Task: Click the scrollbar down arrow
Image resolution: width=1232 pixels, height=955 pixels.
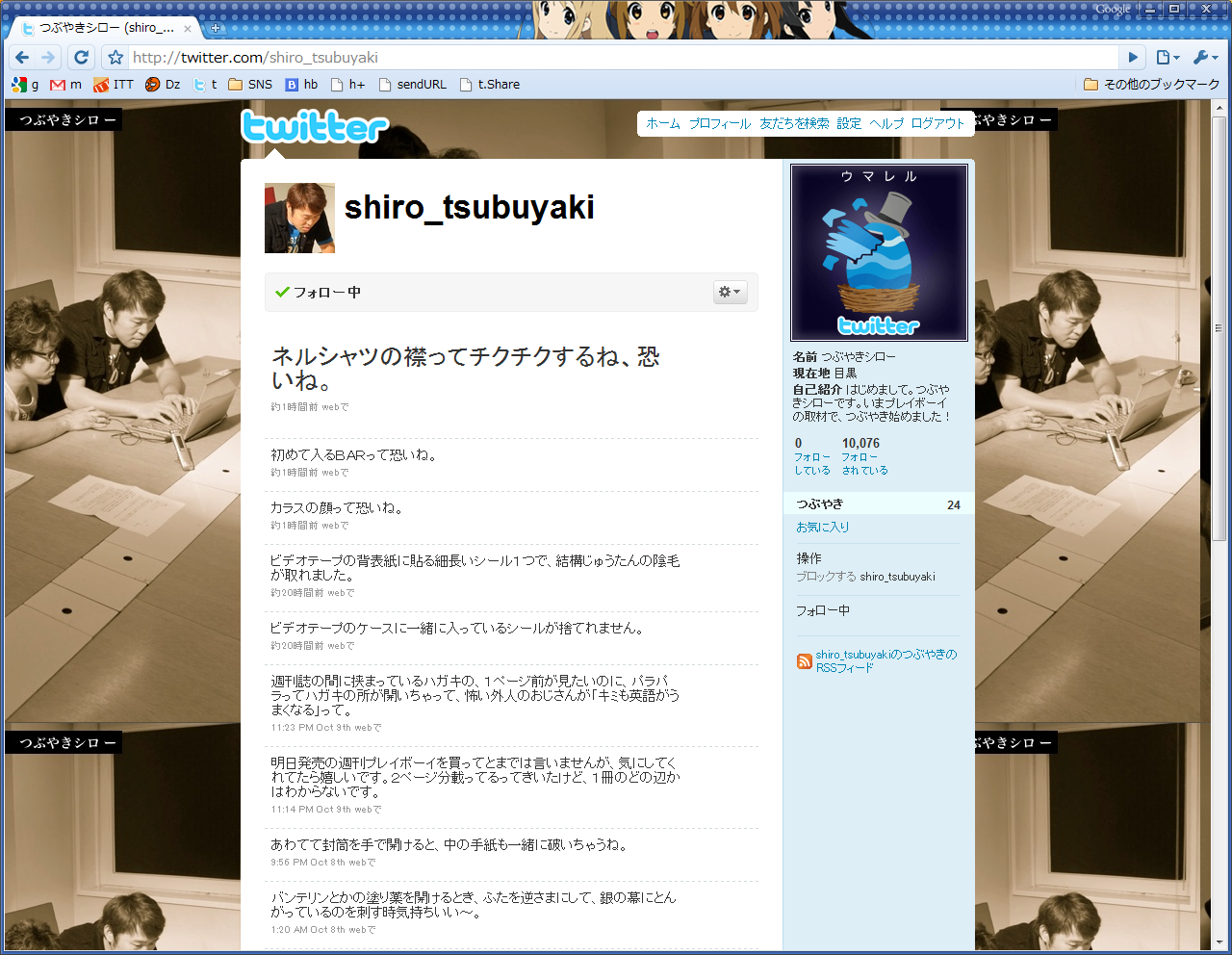Action: pos(1219,942)
